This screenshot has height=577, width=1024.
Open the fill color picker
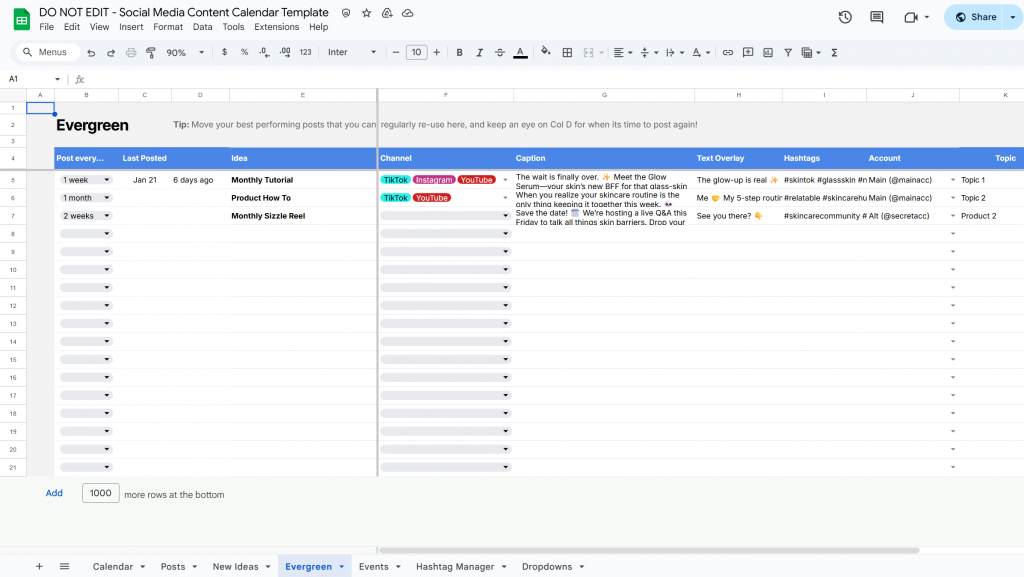(543, 52)
